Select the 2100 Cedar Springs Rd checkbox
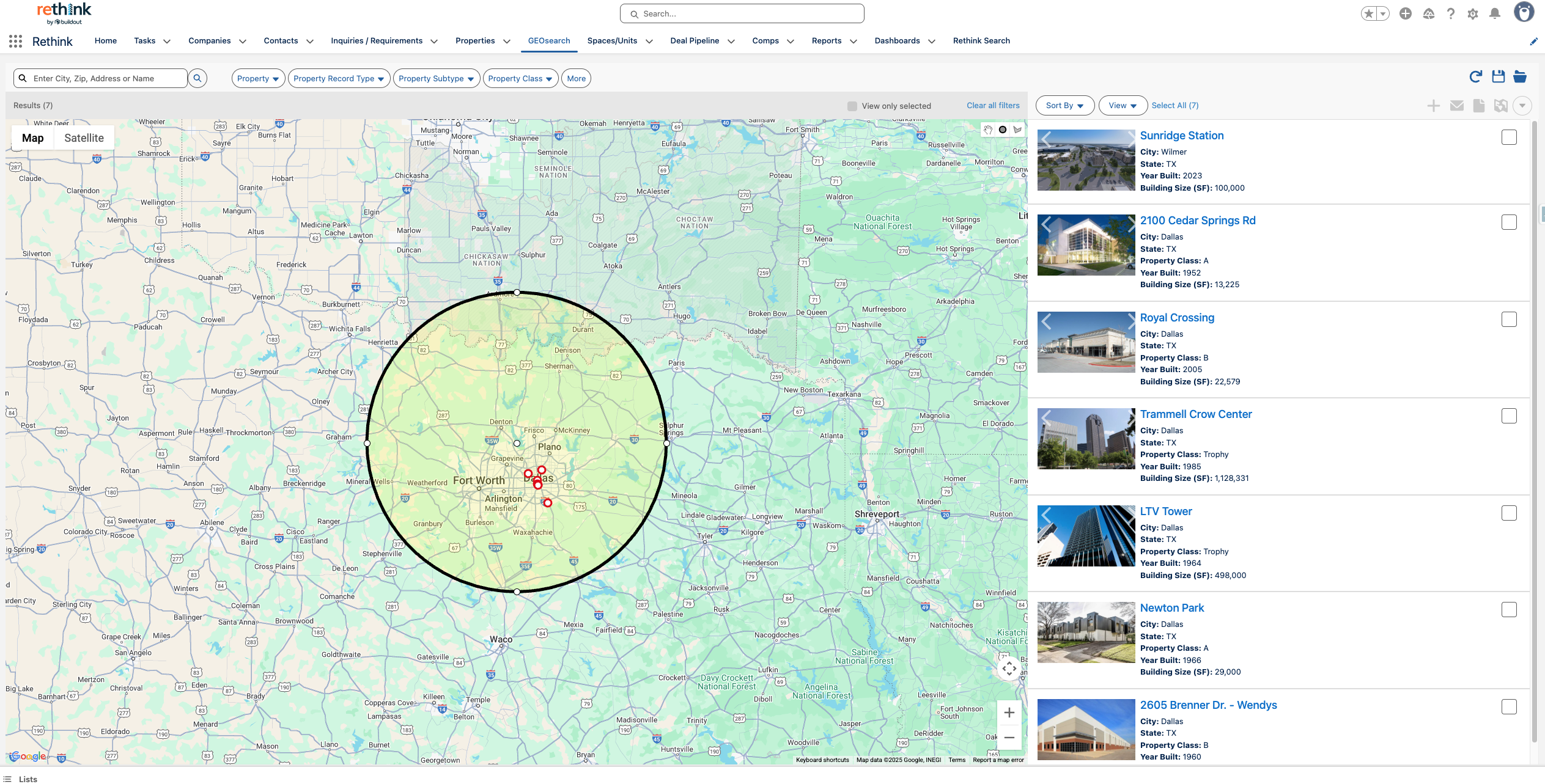This screenshot has width=1545, height=784. [x=1509, y=222]
